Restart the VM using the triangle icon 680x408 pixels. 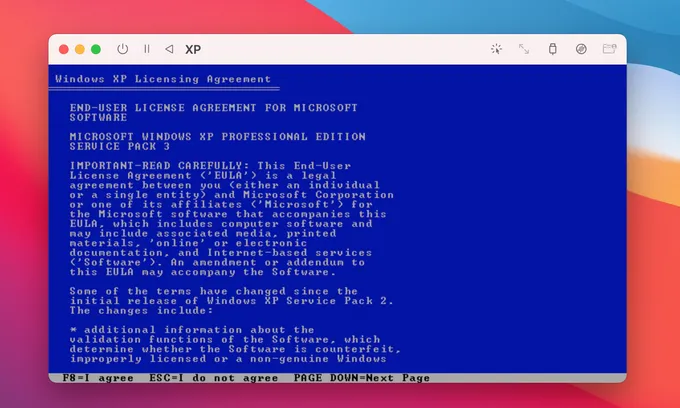pos(169,49)
